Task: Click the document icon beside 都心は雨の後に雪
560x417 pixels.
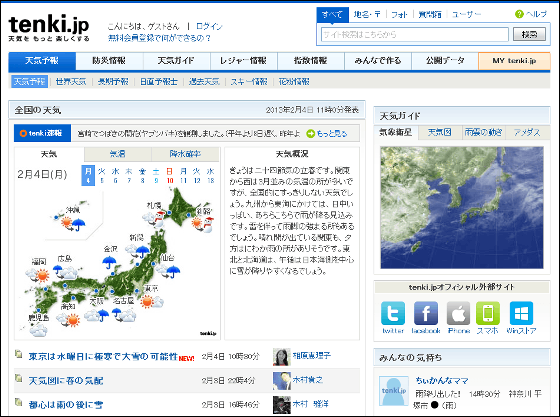Action: [18, 402]
